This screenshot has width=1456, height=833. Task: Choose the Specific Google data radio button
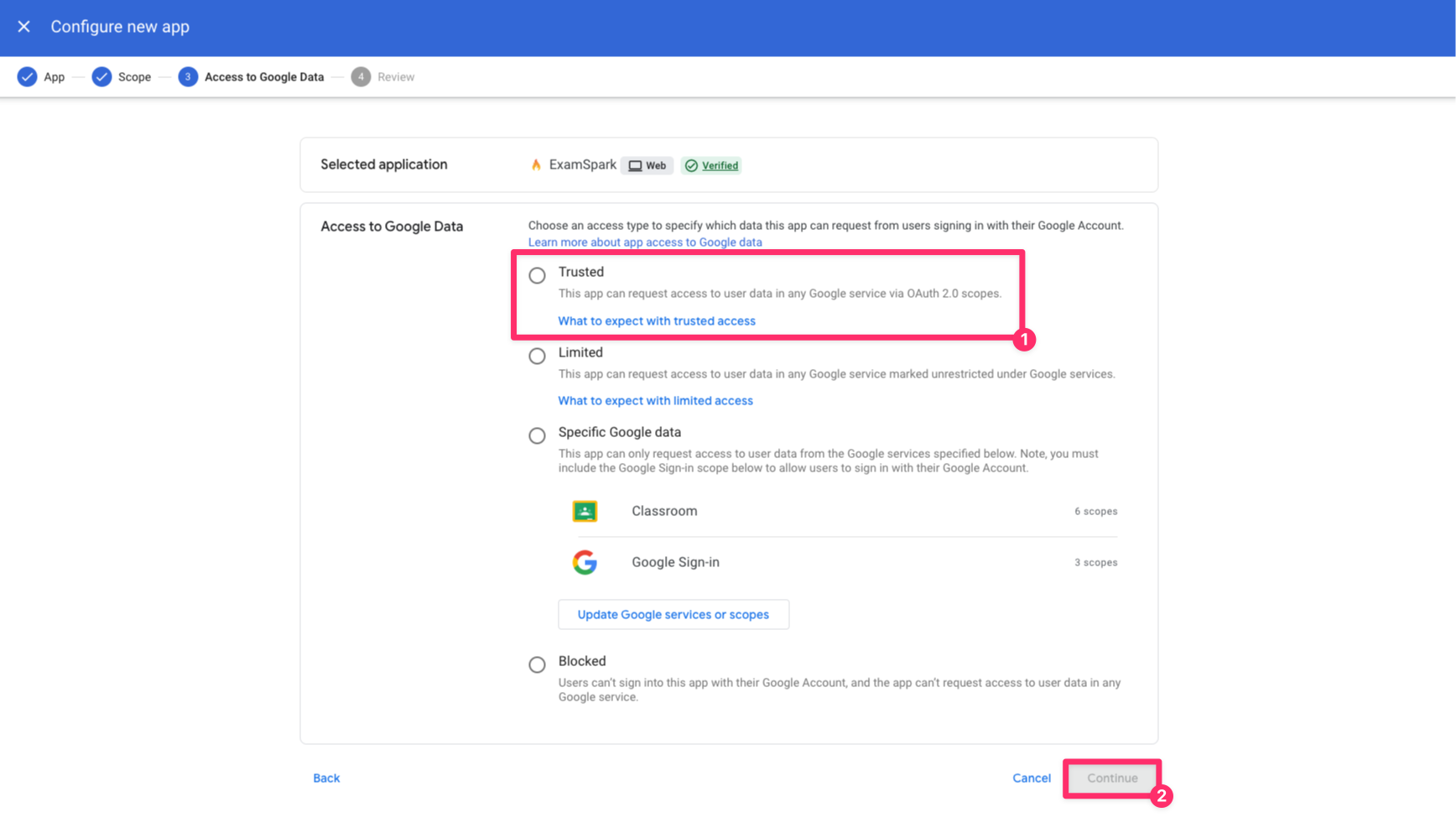[537, 435]
